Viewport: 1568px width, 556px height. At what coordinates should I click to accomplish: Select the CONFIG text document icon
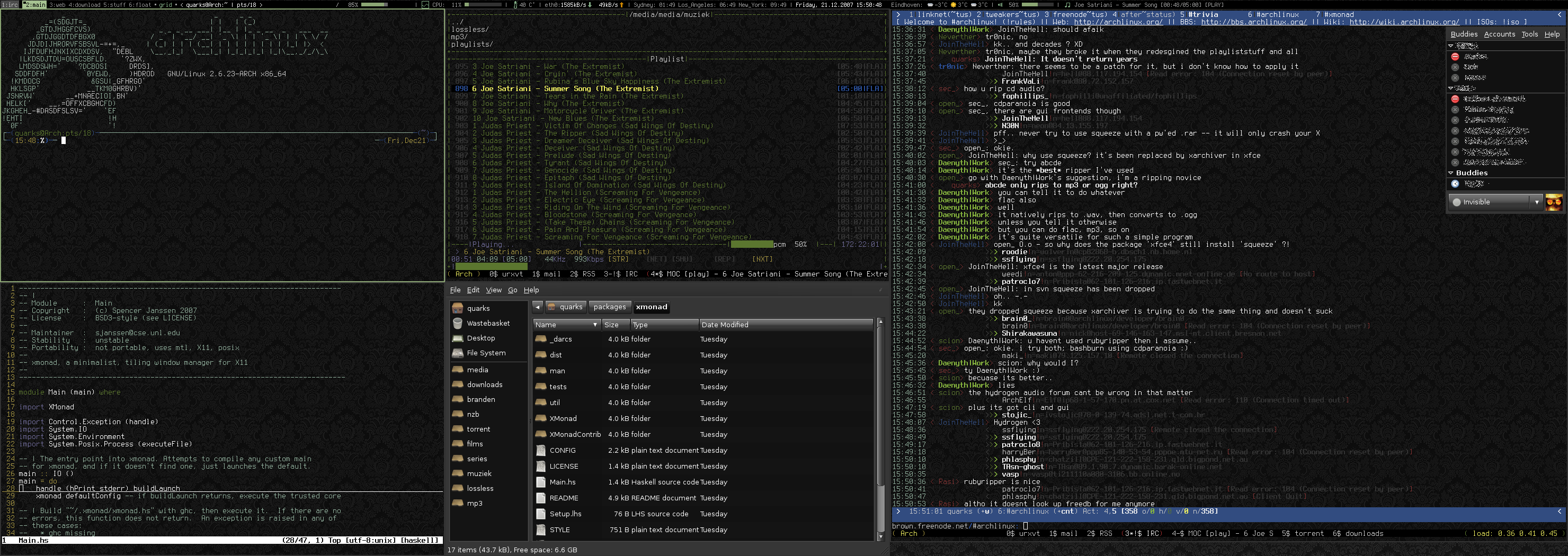(540, 450)
